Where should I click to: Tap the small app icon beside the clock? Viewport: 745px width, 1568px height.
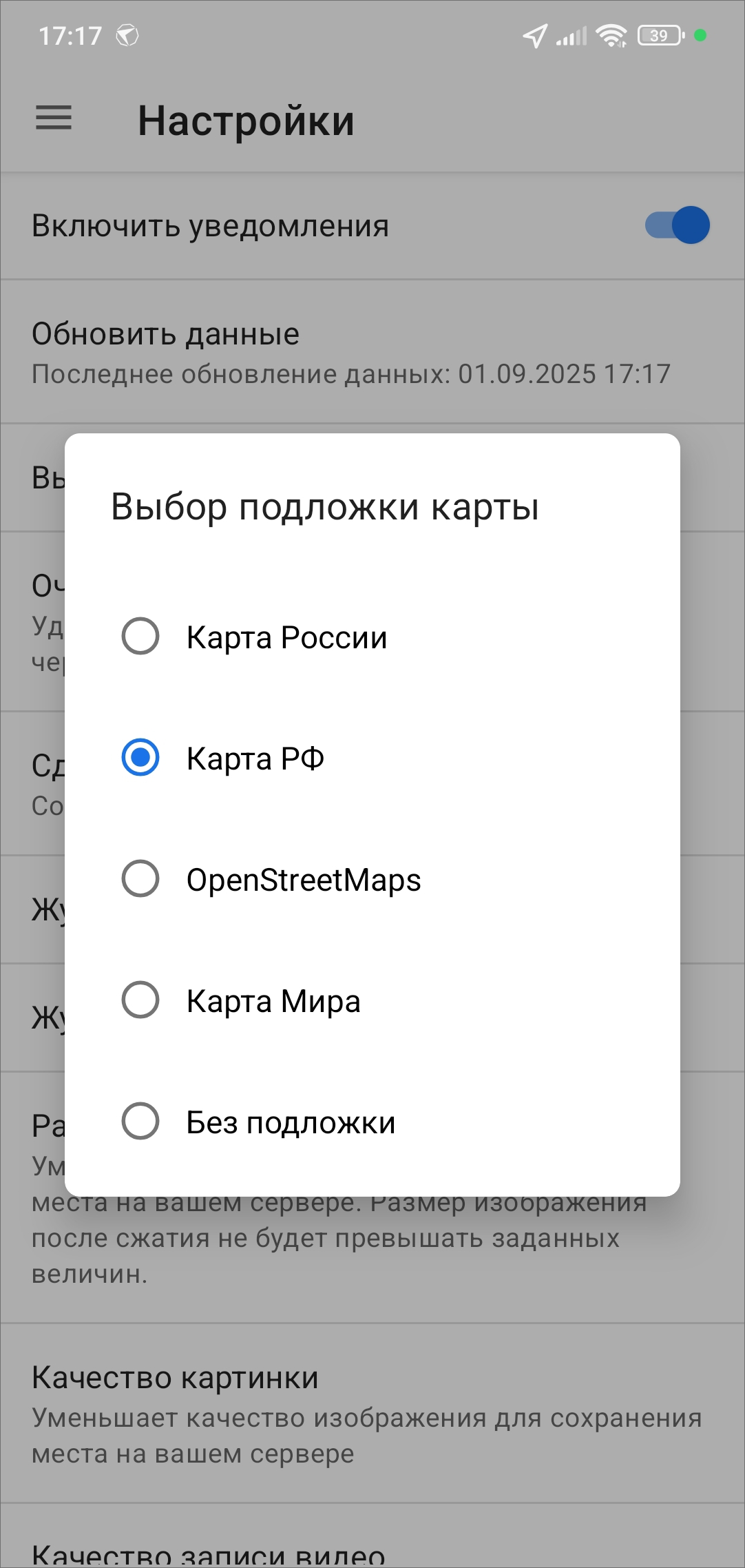point(127,35)
